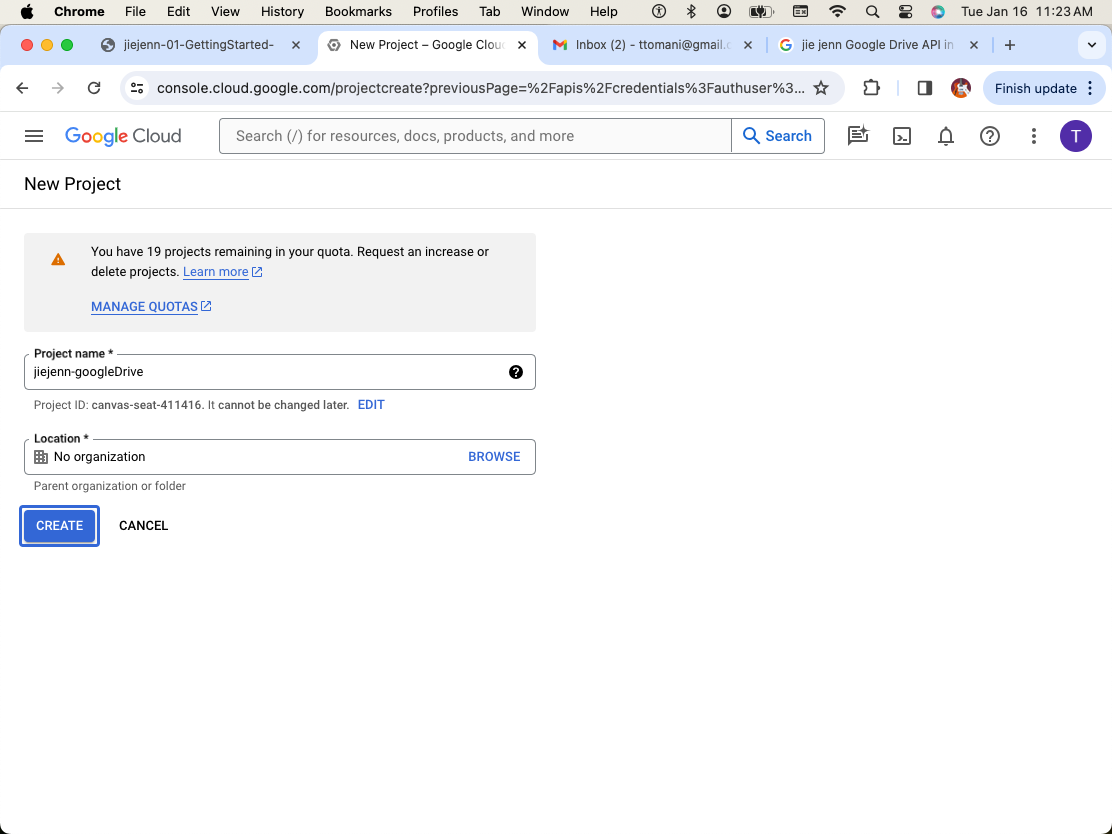Click EDIT next to the Project ID
1112x834 pixels.
pos(371,405)
